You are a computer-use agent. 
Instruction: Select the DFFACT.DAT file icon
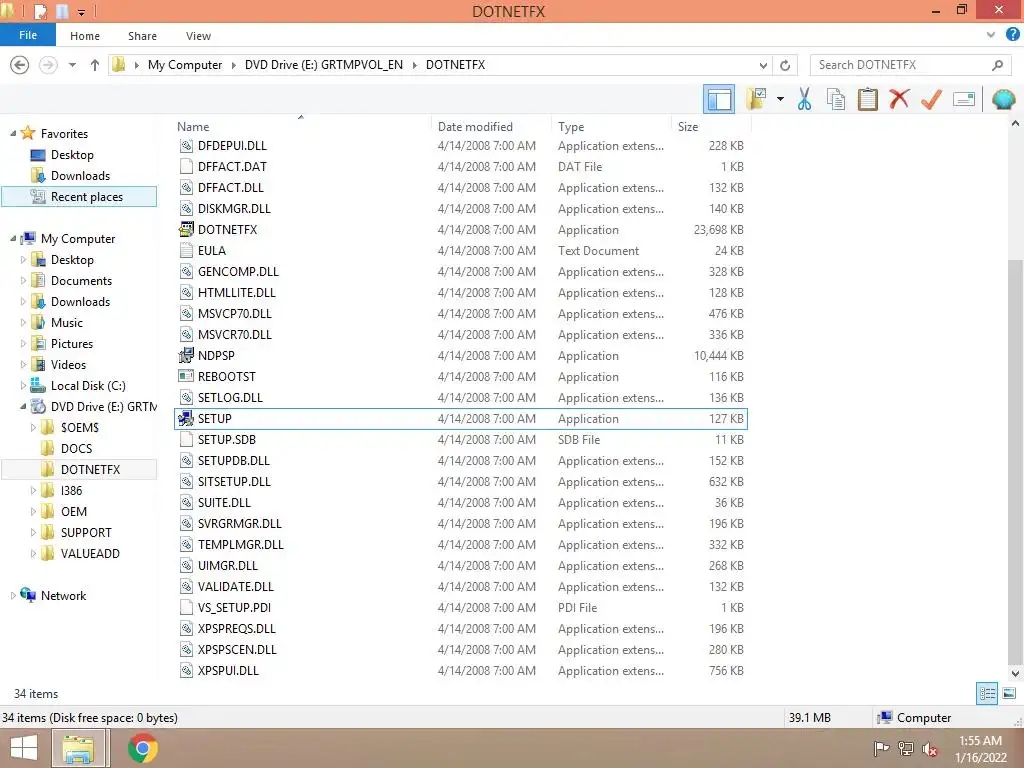click(x=186, y=167)
